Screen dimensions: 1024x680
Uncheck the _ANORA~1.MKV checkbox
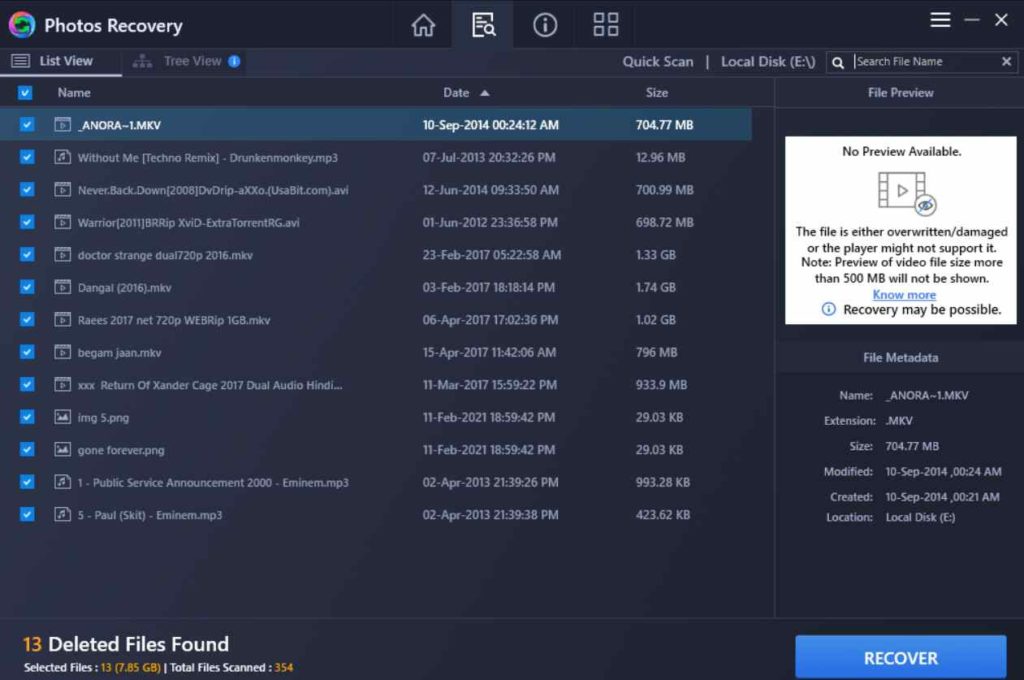(x=27, y=124)
